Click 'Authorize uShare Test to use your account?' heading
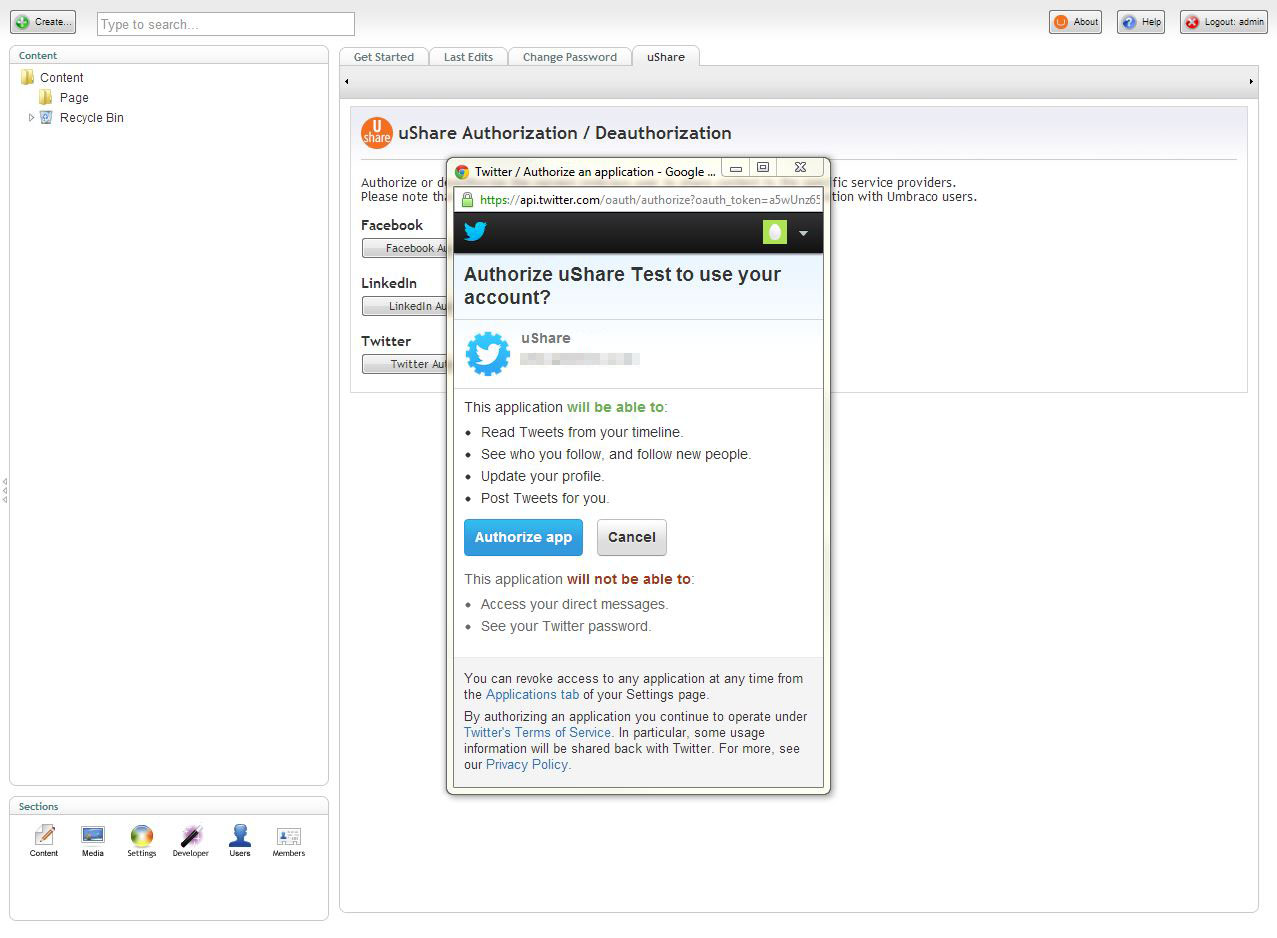This screenshot has height=938, width=1277. [x=622, y=286]
